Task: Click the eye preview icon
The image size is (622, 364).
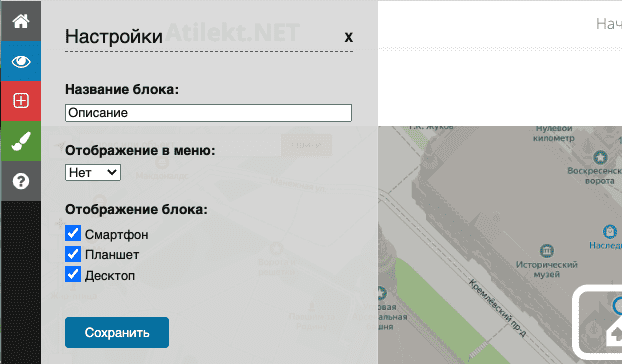Action: point(21,61)
